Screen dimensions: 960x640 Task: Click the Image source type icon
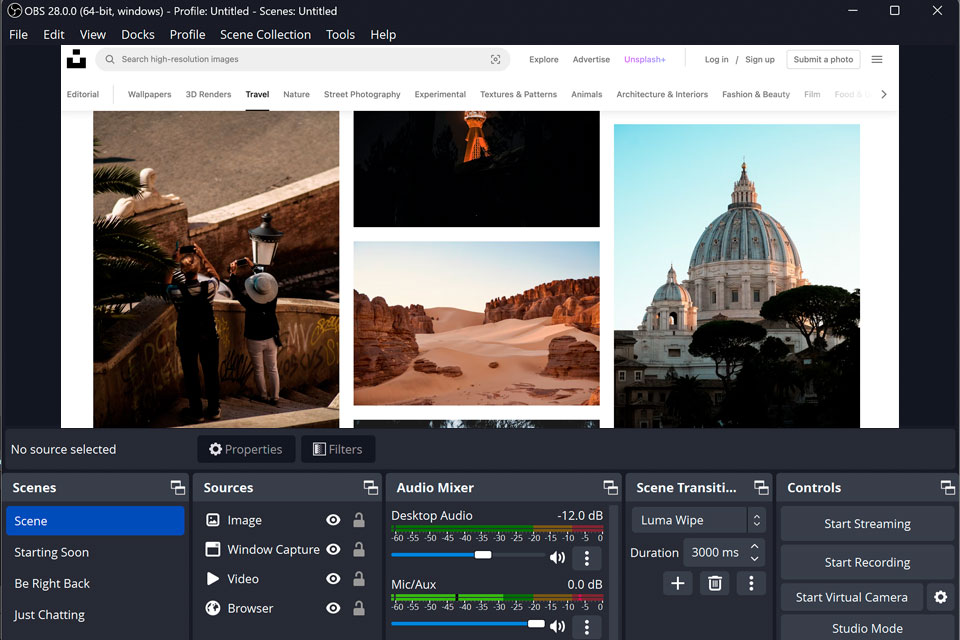[x=212, y=520]
